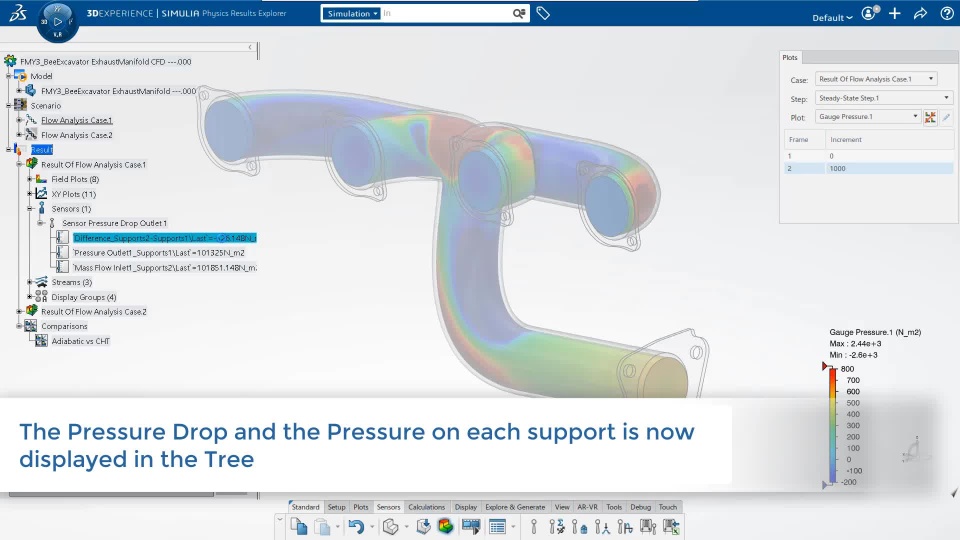
Task: Select frame 1 row with increment 0
Action: click(x=868, y=156)
